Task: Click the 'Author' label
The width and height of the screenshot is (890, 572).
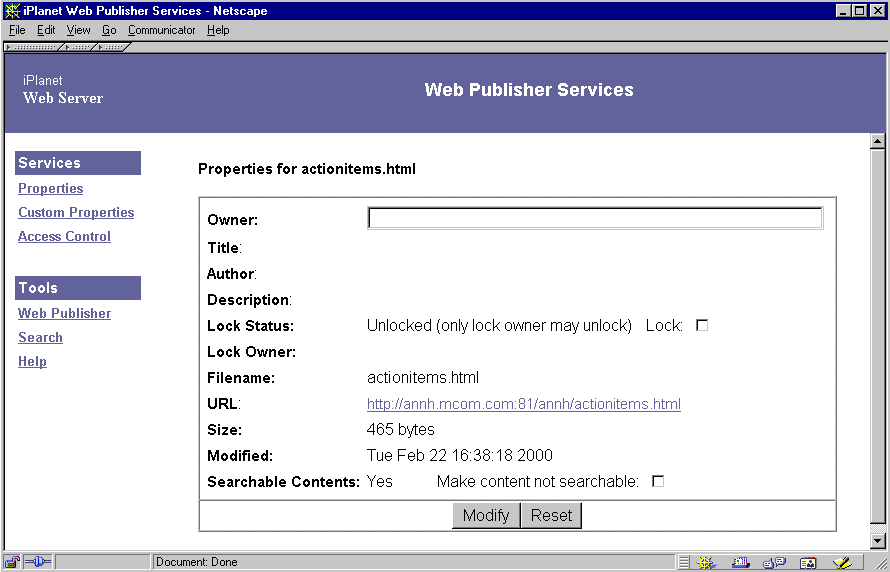Action: 231,274
